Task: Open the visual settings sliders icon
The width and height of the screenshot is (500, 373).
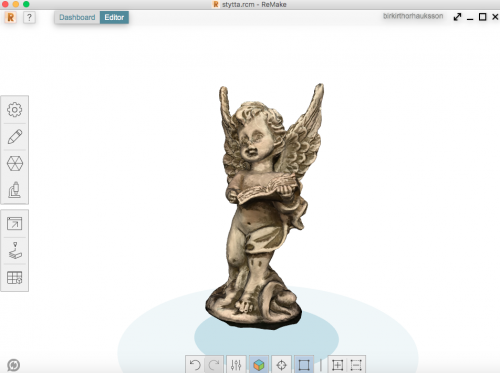Action: pyautogui.click(x=236, y=365)
